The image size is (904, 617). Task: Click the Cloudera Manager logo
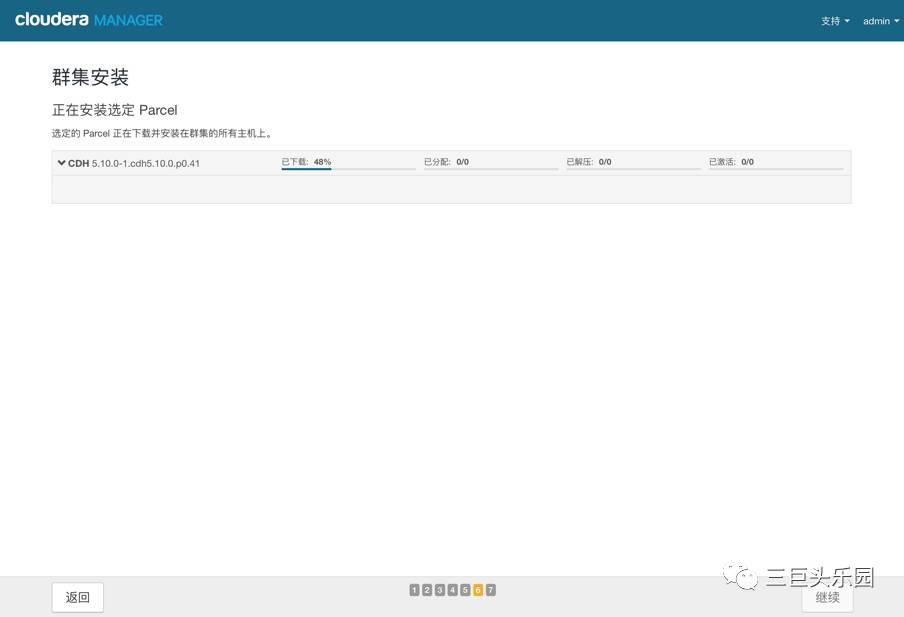(89, 20)
